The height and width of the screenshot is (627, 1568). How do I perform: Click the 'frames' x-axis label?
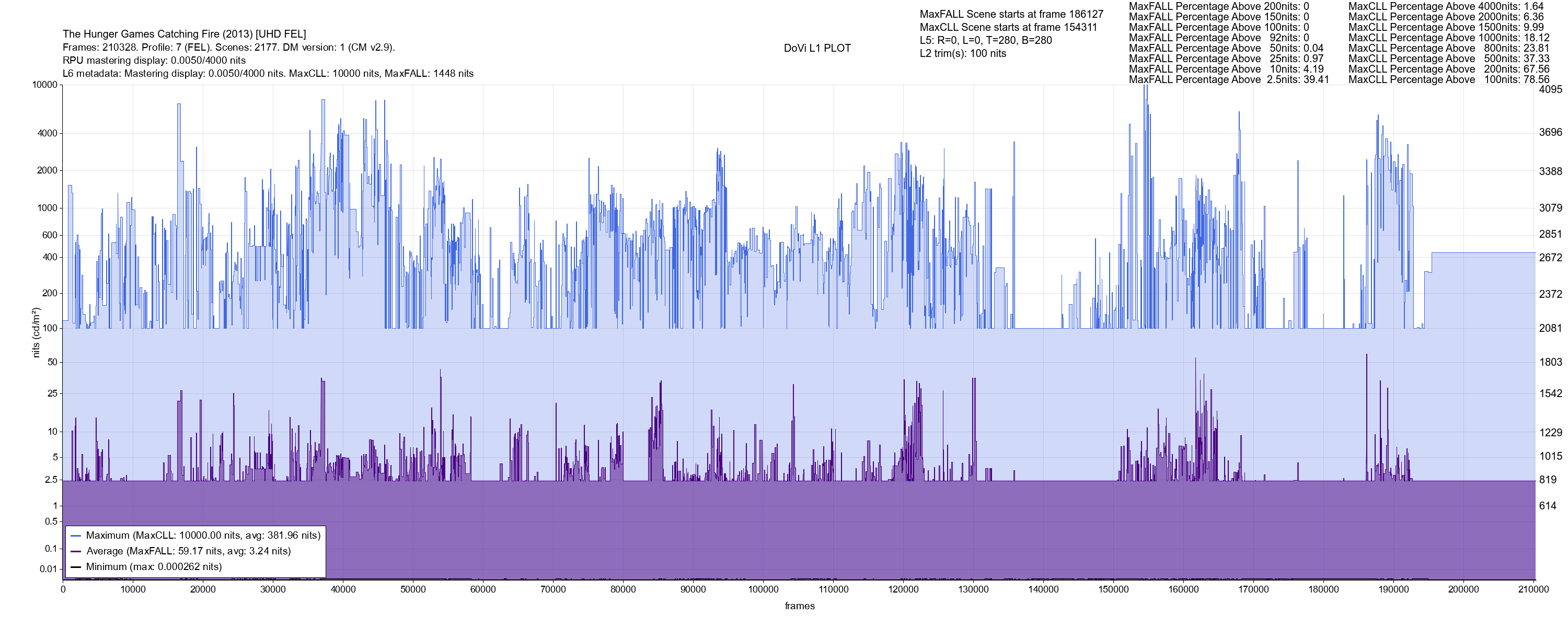click(x=799, y=606)
